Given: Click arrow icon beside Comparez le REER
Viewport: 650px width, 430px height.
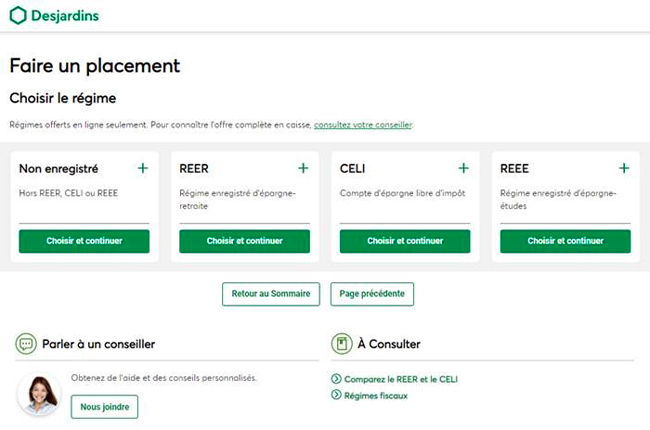Looking at the screenshot, I should tap(335, 380).
